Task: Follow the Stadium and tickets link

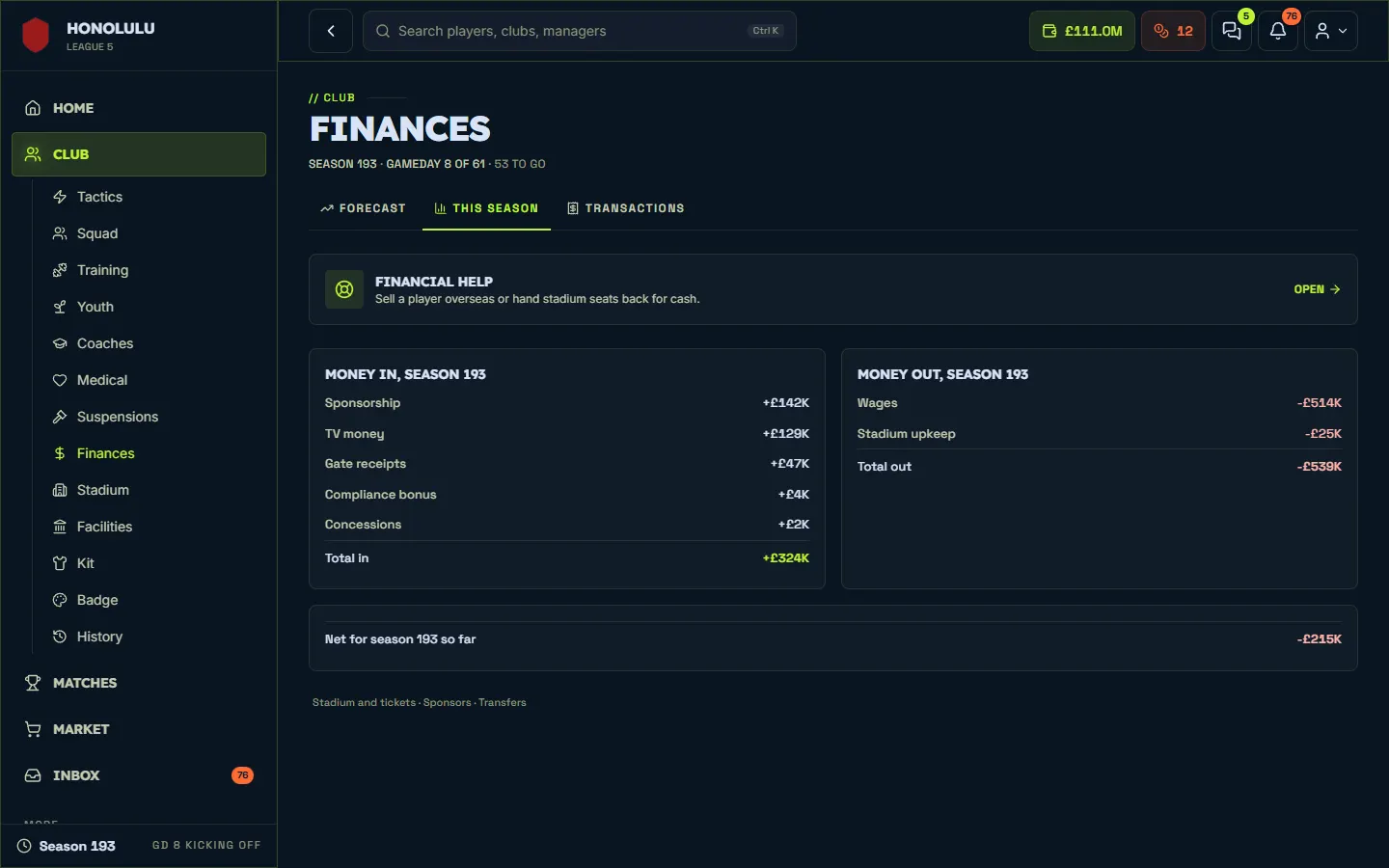Action: point(364,703)
